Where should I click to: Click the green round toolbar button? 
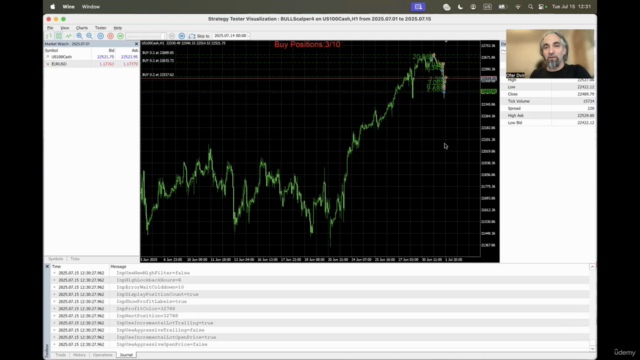(120, 36)
